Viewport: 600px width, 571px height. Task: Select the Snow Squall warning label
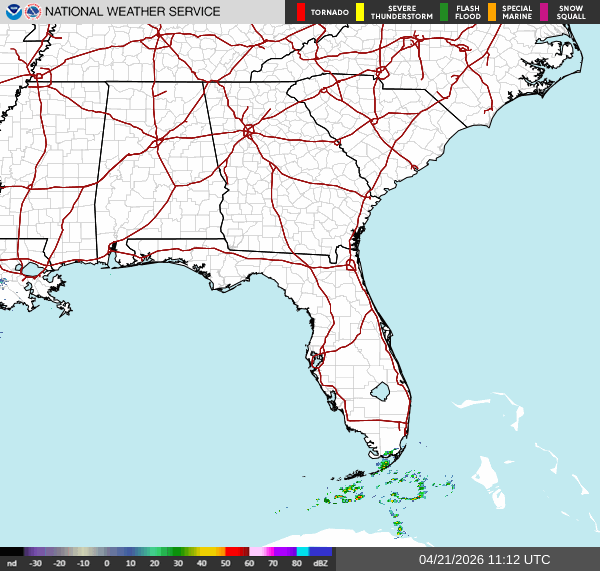tap(572, 12)
